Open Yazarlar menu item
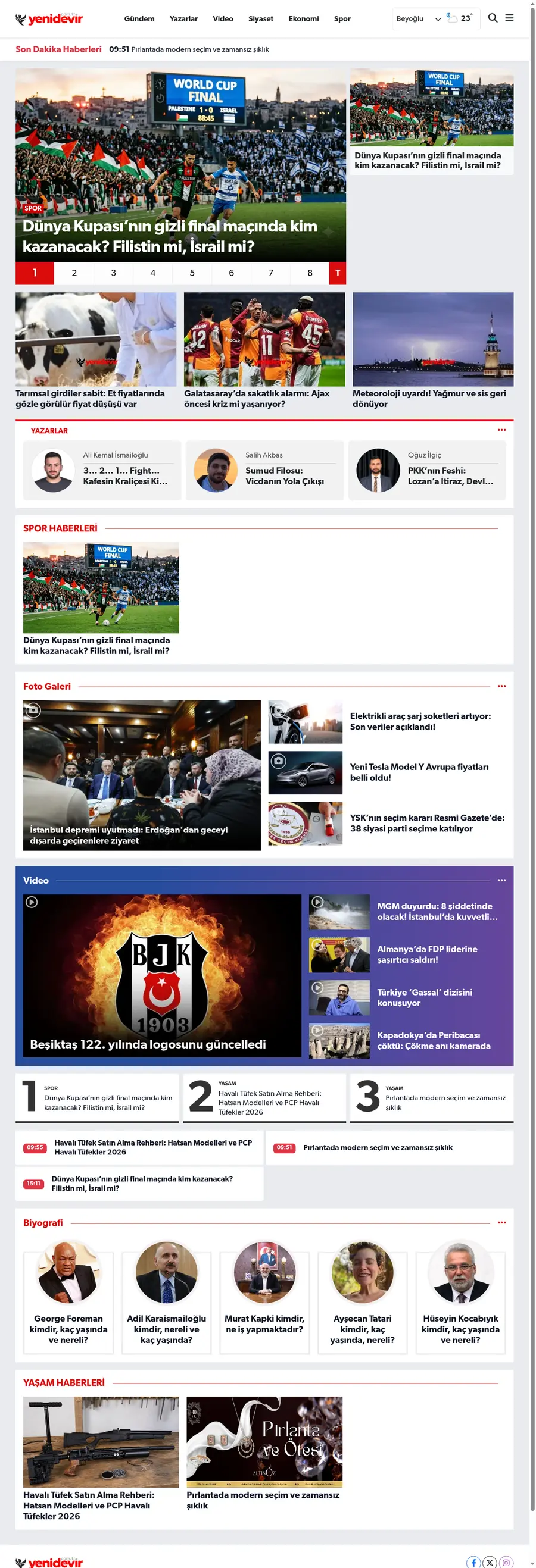Image resolution: width=536 pixels, height=1568 pixels. coord(183,19)
